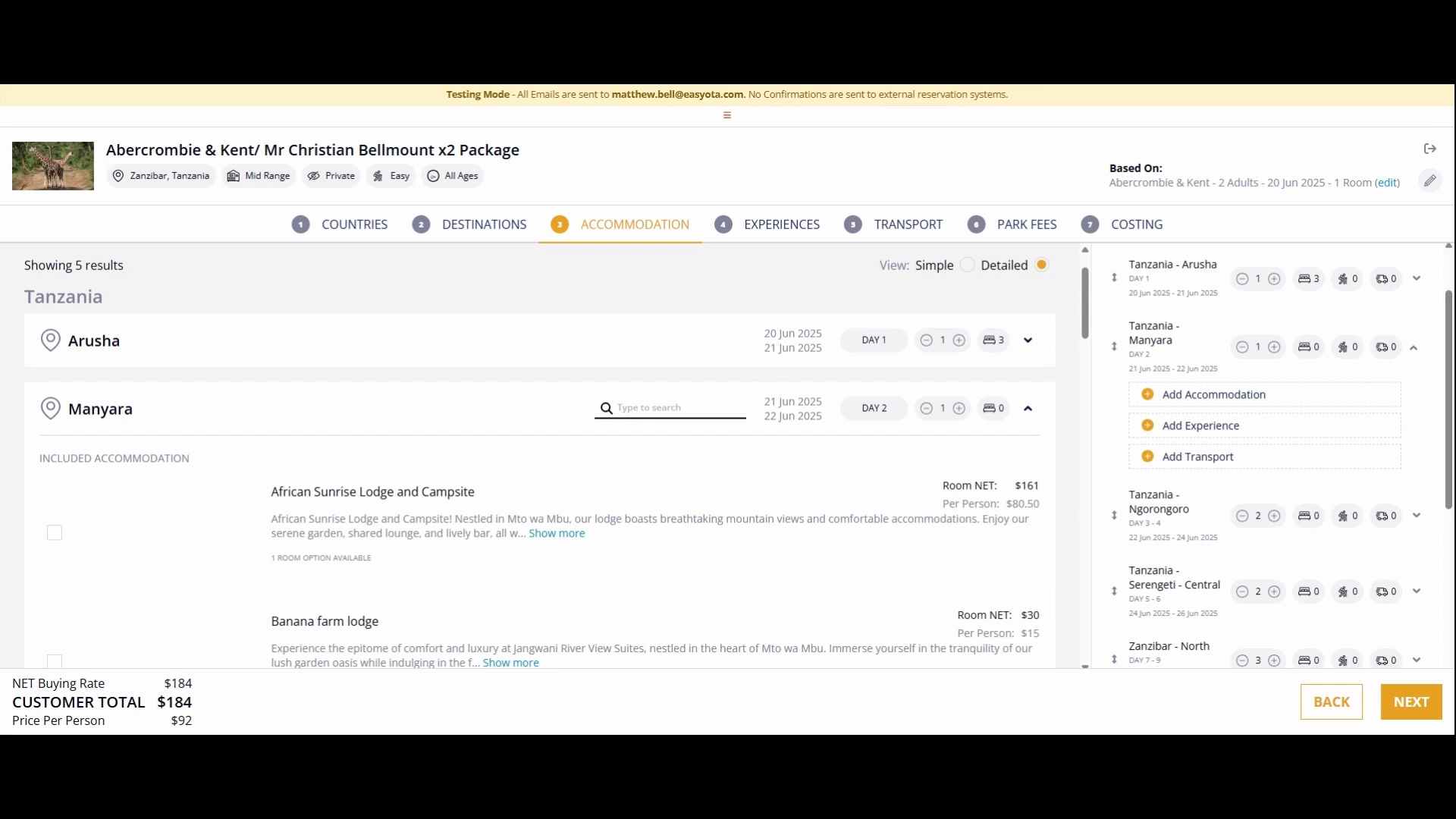
Task: Click experiences icon for Tanzania - Ngorongoro sidebar
Action: 1348,516
